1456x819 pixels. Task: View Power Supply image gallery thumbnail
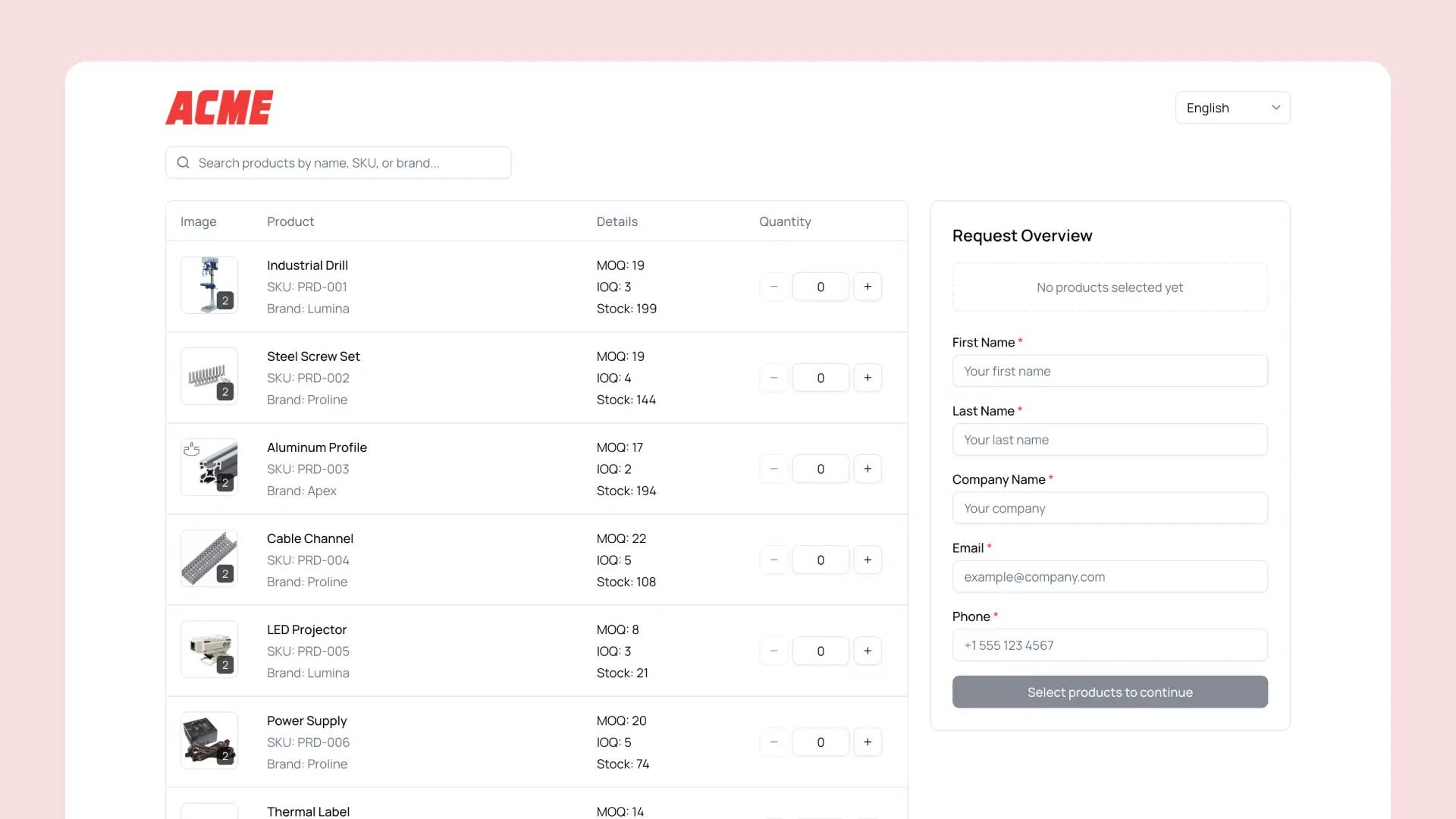click(209, 740)
